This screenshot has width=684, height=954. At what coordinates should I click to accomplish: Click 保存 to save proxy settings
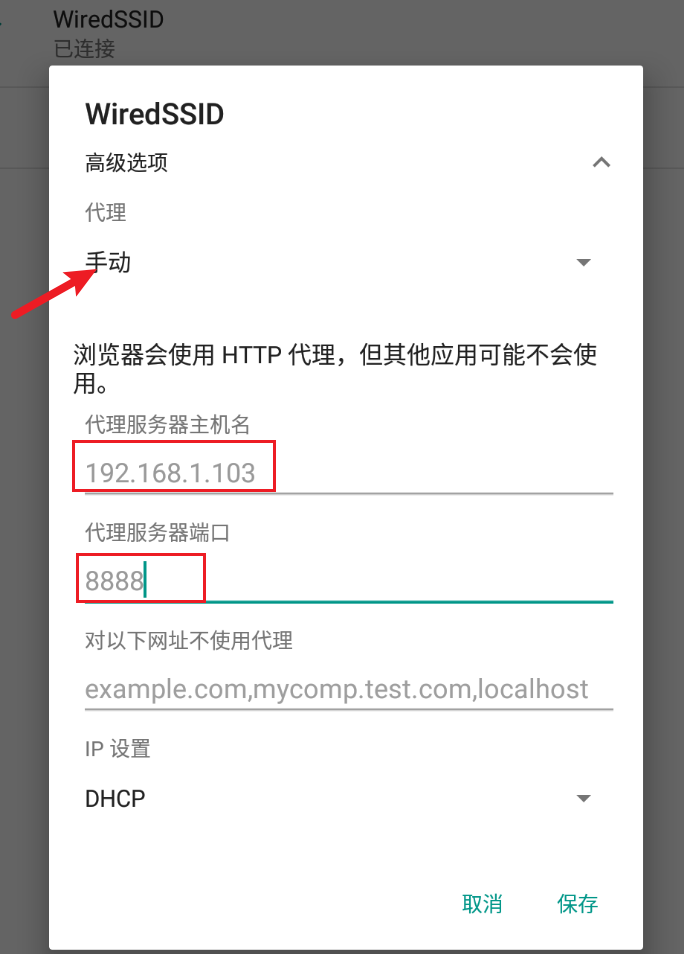click(x=577, y=904)
